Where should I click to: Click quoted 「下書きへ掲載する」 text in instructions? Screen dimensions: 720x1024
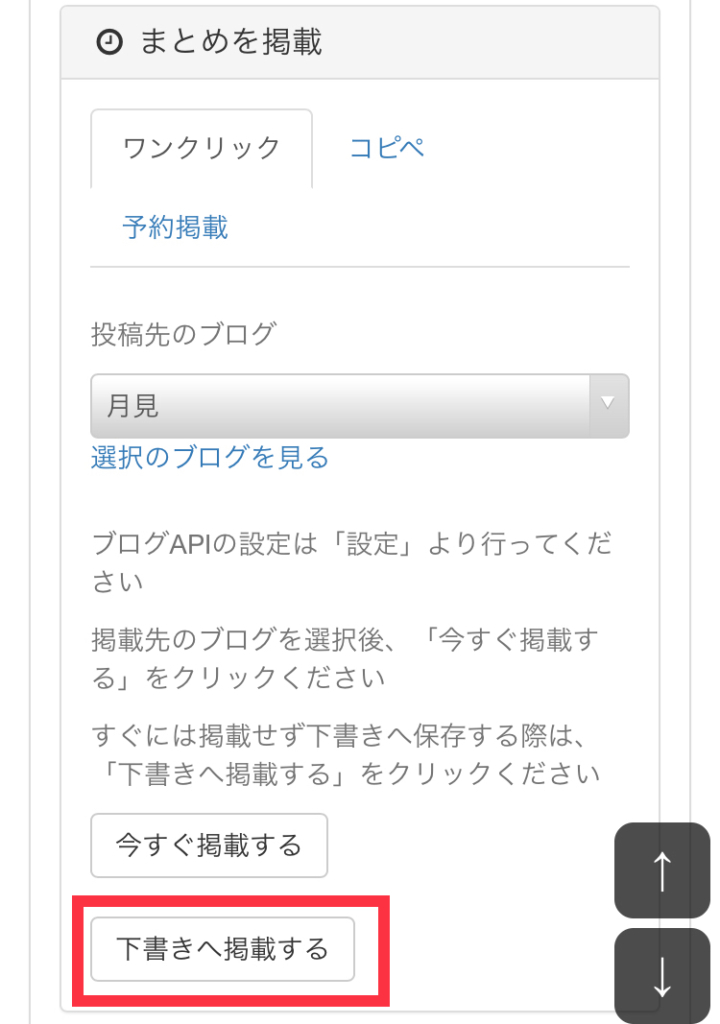225,773
